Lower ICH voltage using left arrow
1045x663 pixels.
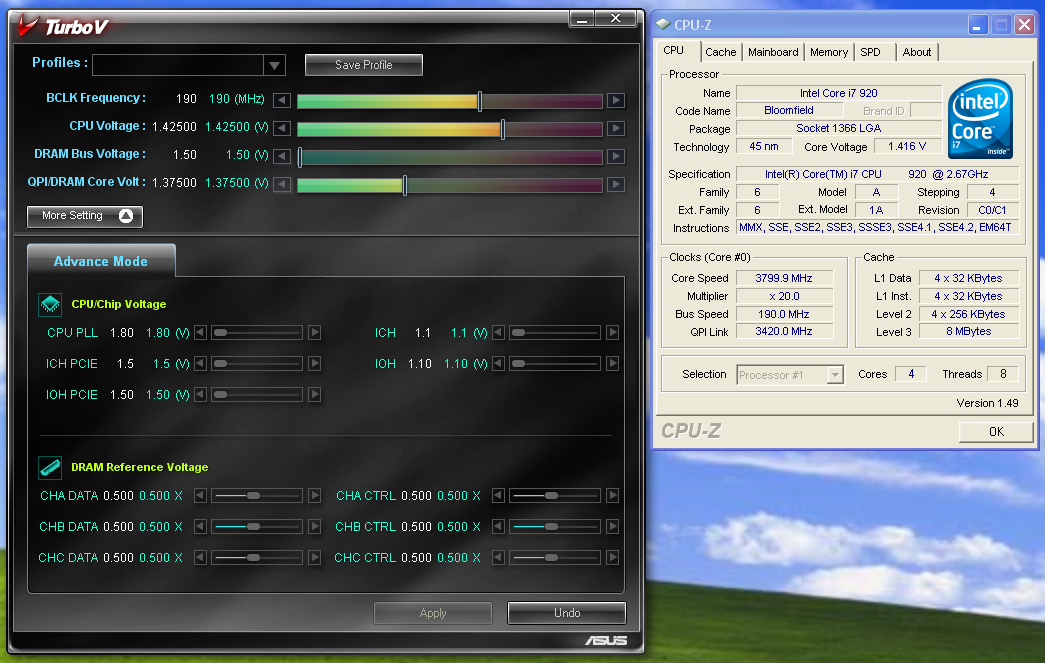pos(498,332)
